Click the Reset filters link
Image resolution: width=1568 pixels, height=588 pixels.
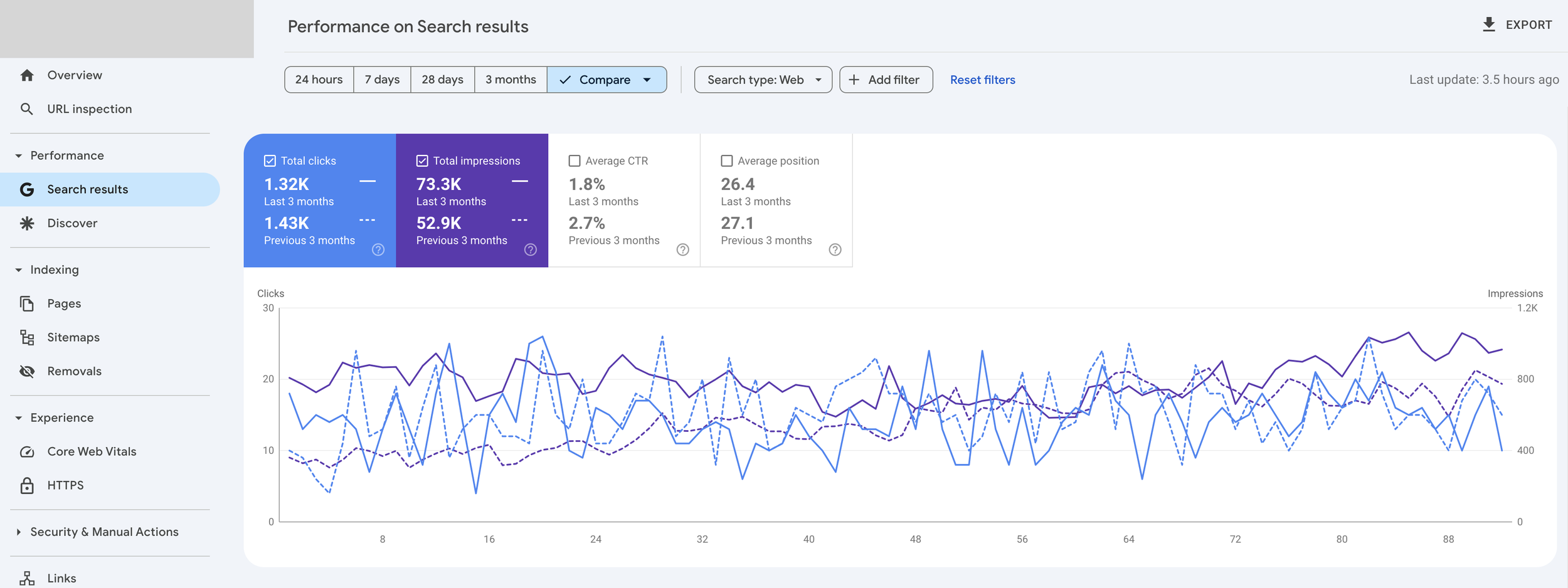point(982,80)
